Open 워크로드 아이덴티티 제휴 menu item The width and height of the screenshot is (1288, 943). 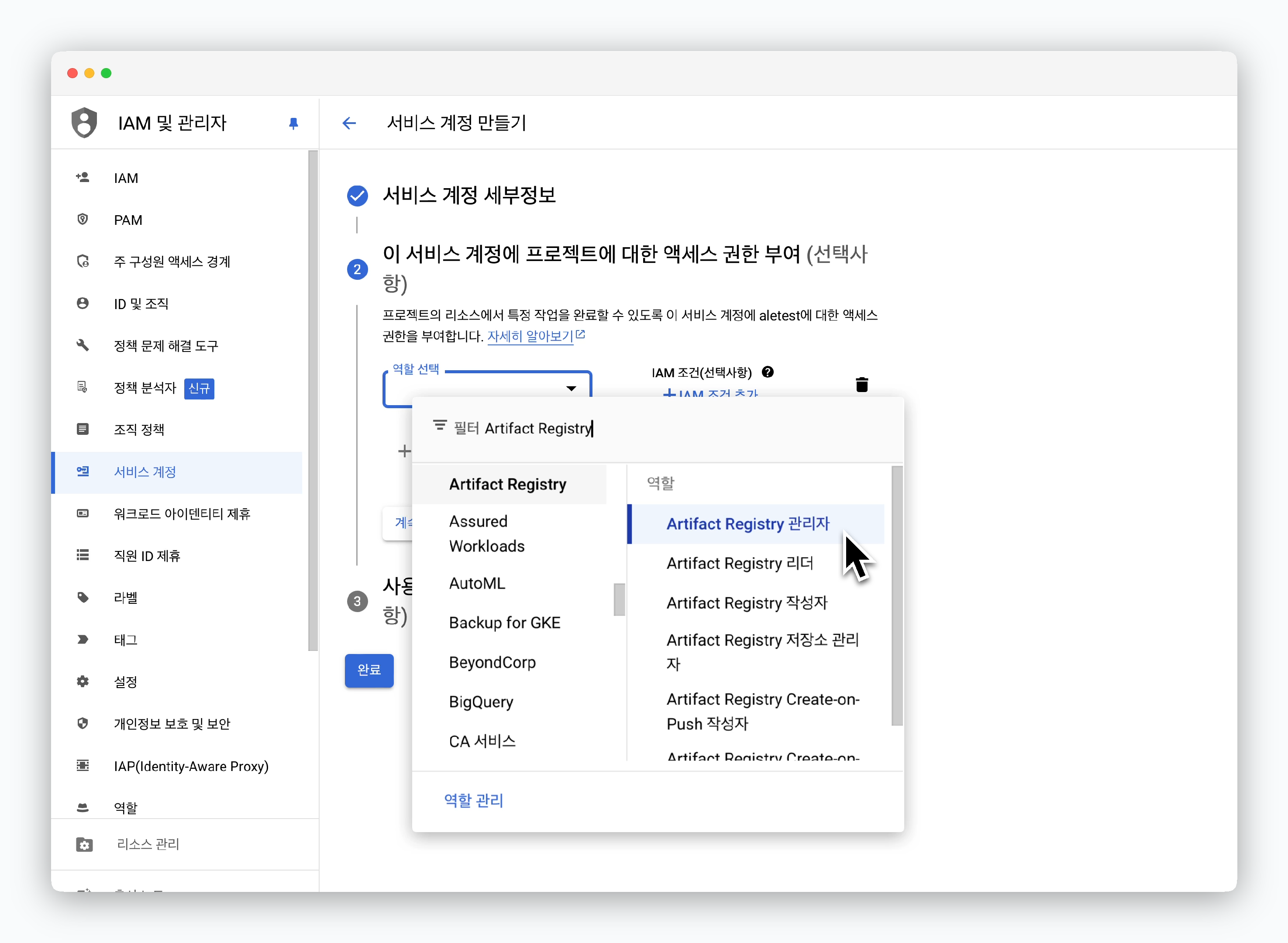pyautogui.click(x=177, y=514)
